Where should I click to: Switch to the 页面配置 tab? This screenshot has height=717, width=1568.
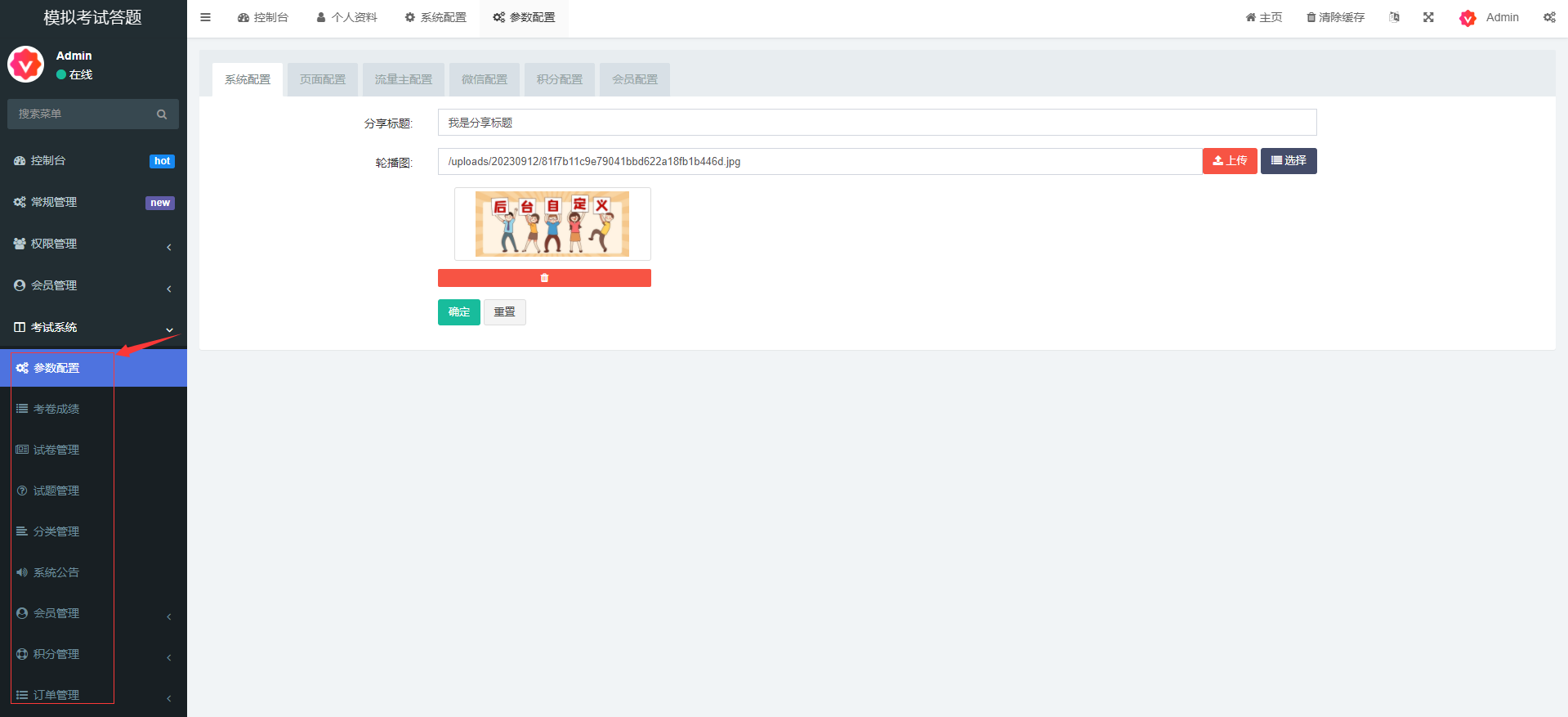point(322,79)
